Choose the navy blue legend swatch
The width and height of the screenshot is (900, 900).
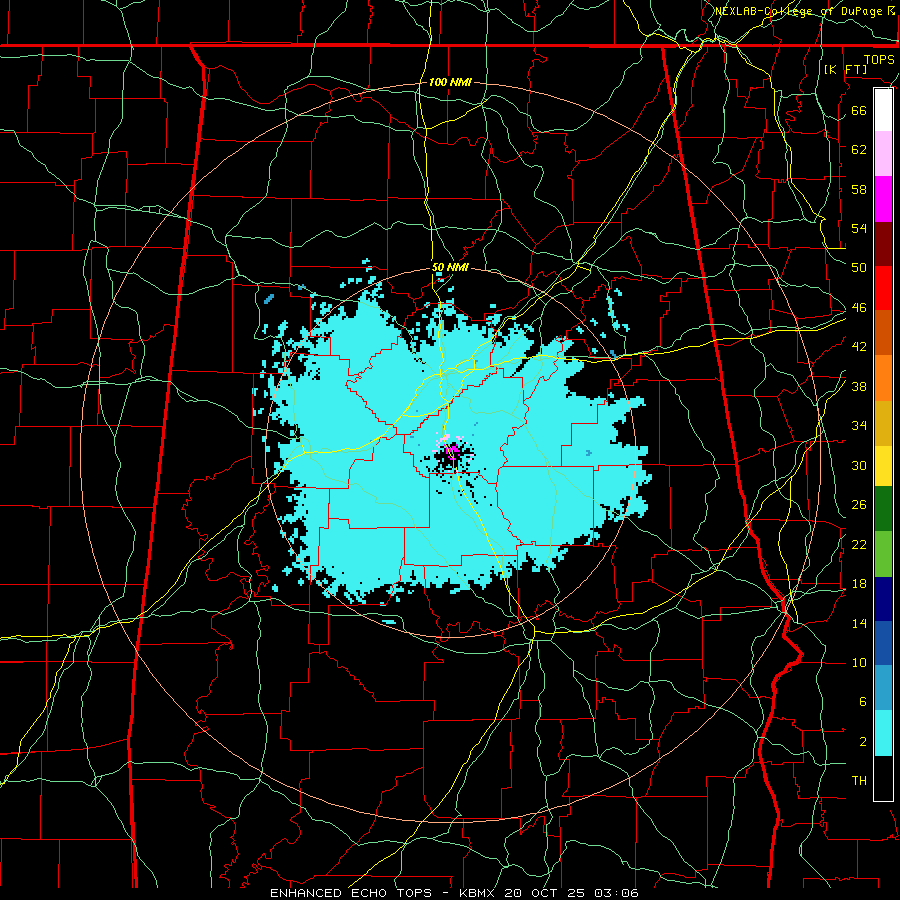pos(883,599)
